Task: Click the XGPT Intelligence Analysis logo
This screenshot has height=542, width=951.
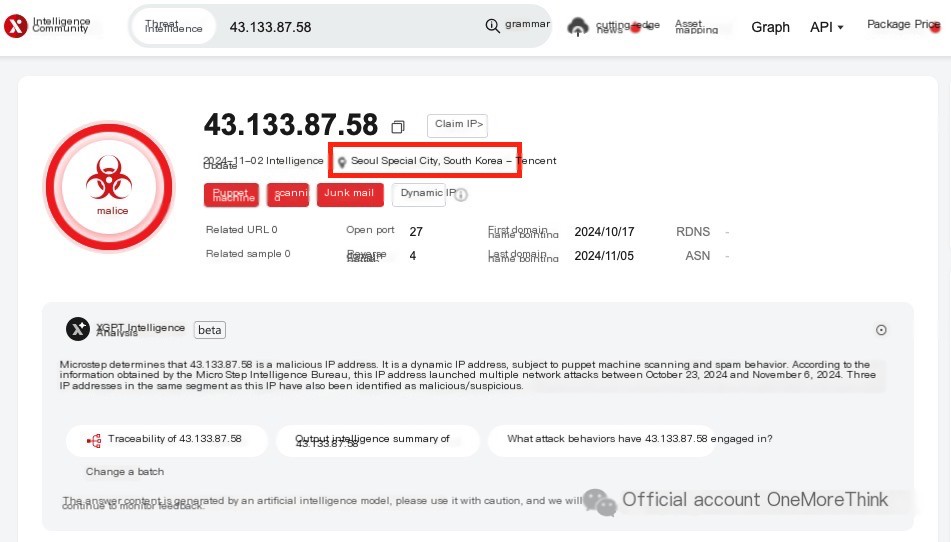Action: click(x=78, y=329)
